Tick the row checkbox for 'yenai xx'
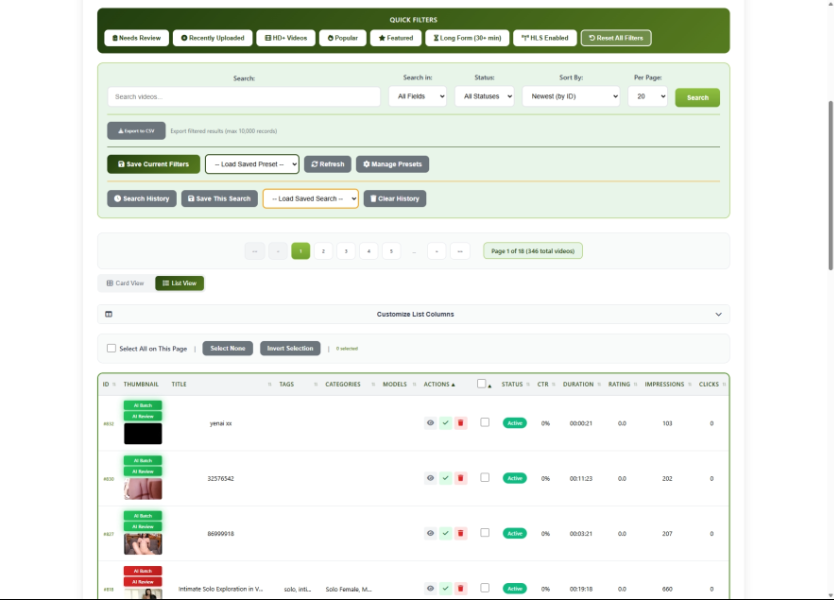 tap(485, 422)
